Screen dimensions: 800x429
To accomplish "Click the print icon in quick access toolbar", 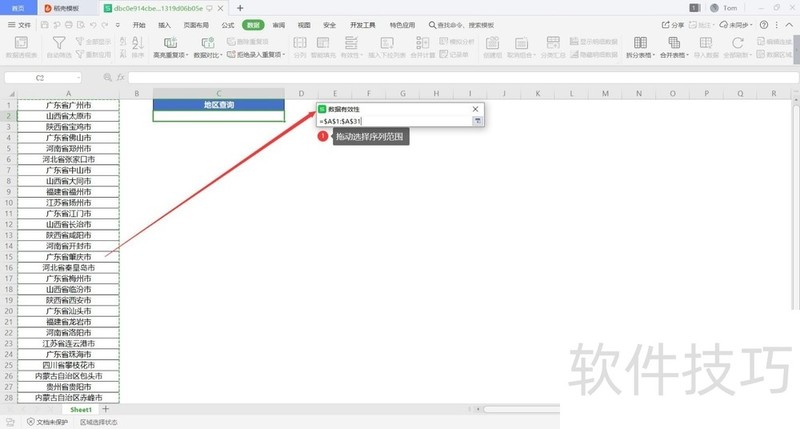I will (68, 24).
